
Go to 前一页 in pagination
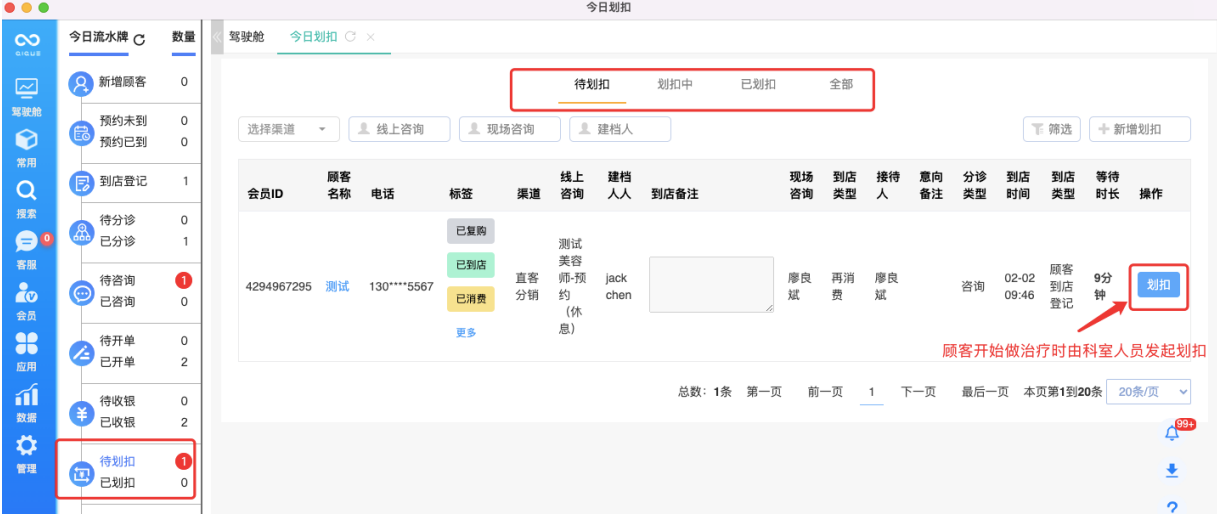coord(826,392)
